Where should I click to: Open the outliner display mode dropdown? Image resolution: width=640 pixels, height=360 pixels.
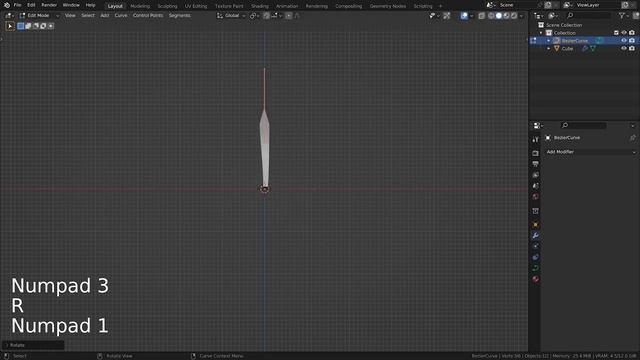point(552,16)
